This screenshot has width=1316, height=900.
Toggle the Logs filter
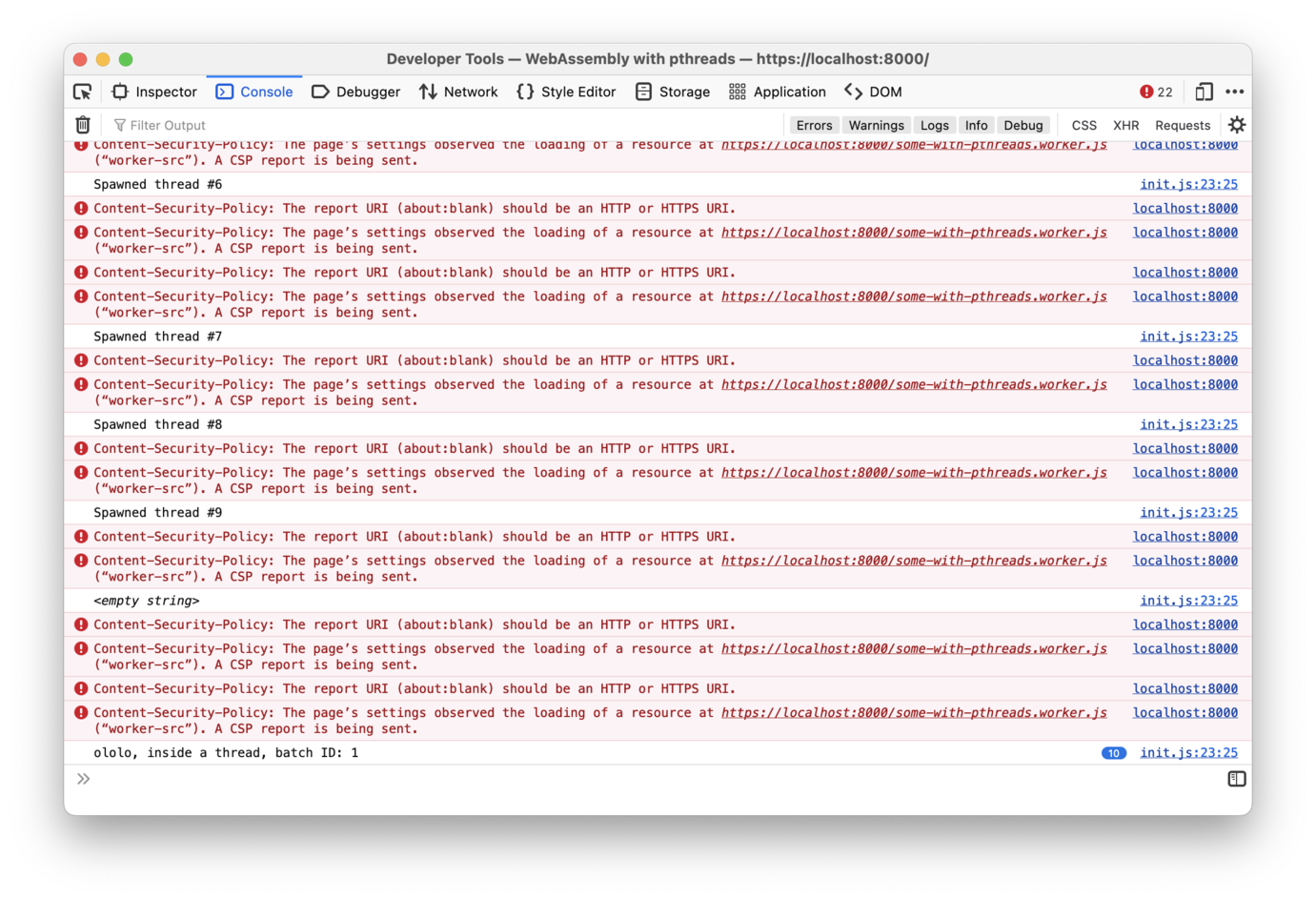tap(934, 125)
